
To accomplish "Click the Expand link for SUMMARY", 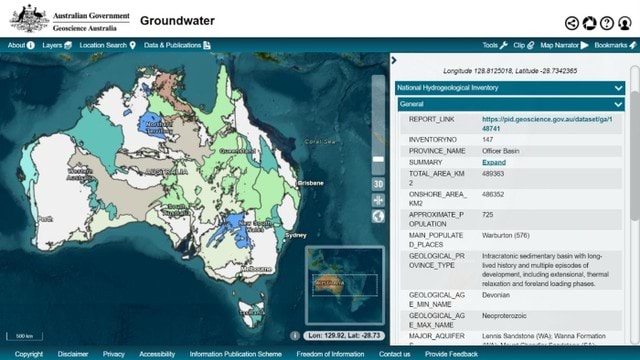I will [x=494, y=162].
